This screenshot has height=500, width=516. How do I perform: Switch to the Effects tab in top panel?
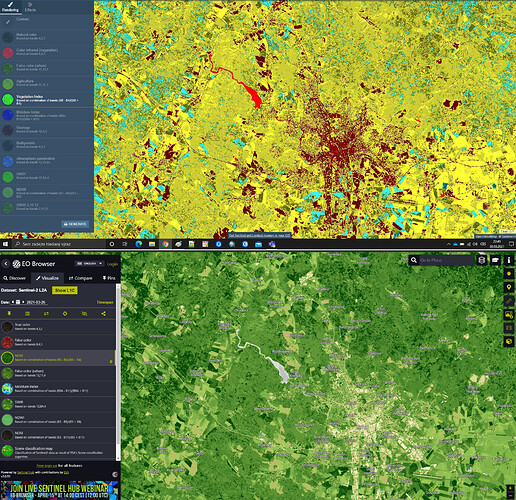[x=30, y=7]
